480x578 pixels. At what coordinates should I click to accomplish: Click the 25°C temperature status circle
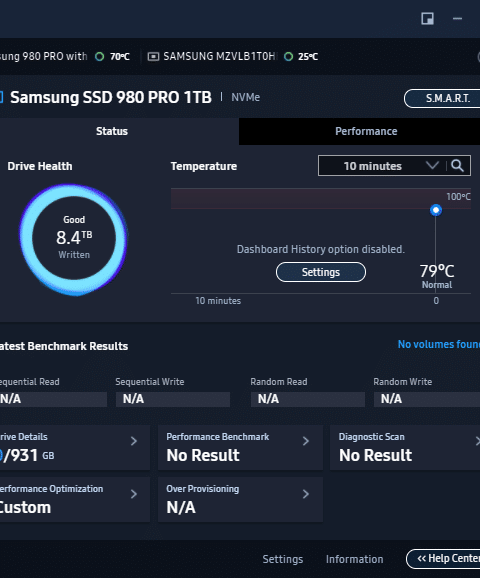[289, 56]
